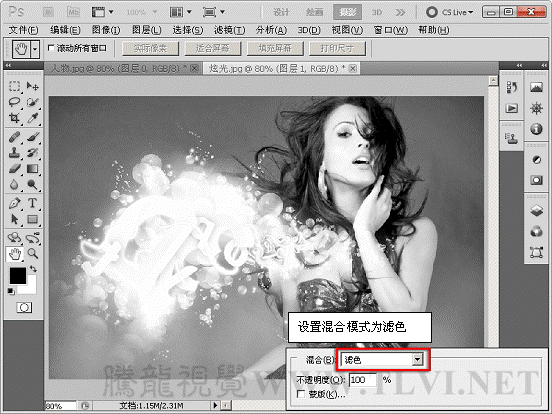The height and width of the screenshot is (414, 552).
Task: Open the Hand tool preset picker arrow
Action: (x=35, y=49)
